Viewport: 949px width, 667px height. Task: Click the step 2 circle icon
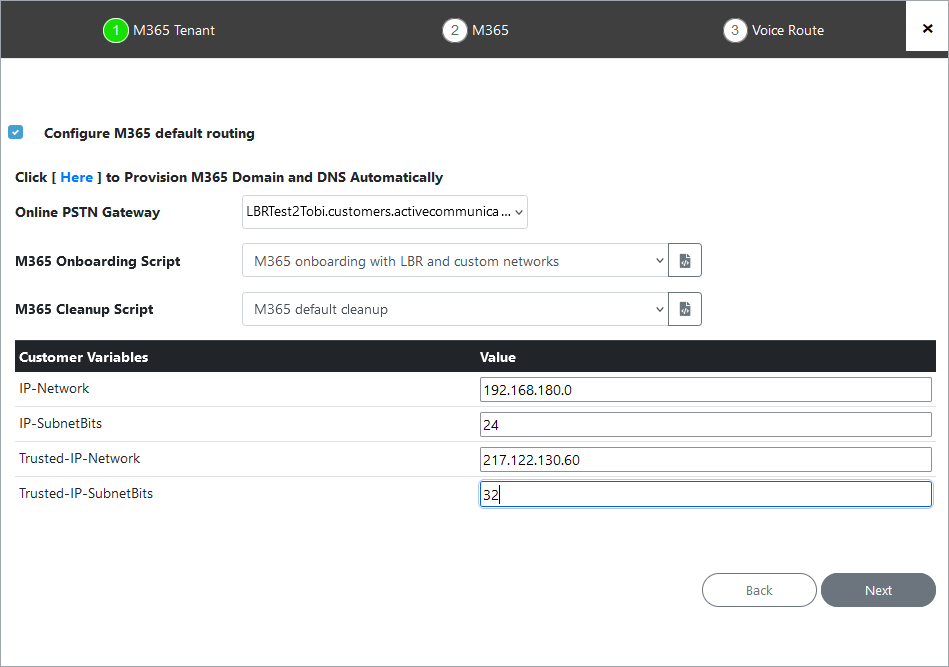point(455,30)
